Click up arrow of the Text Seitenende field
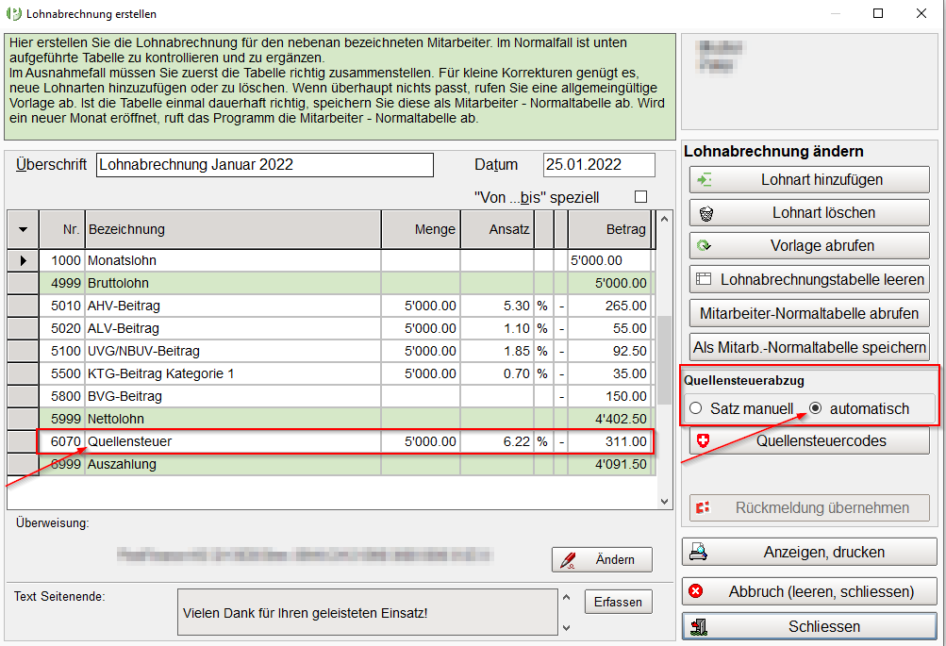This screenshot has height=646, width=946. click(567, 598)
